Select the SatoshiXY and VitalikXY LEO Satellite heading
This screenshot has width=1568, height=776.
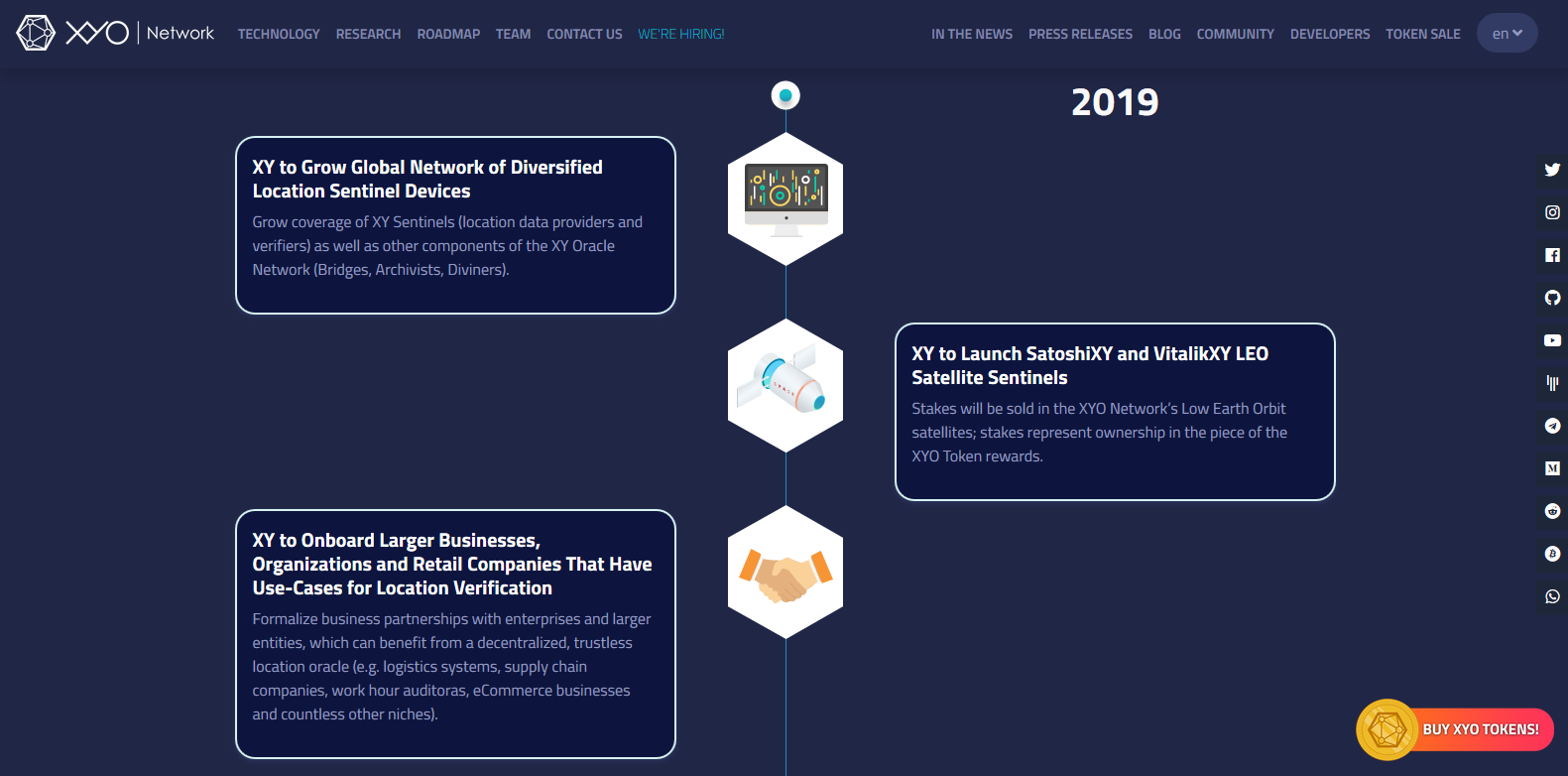pos(1090,365)
